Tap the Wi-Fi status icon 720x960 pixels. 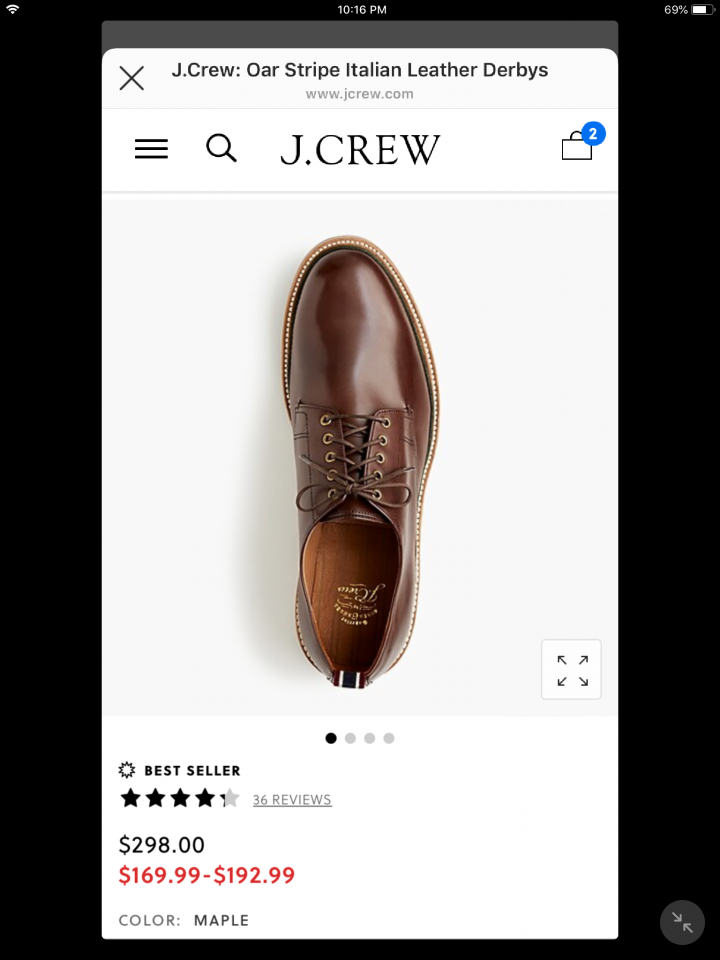(13, 10)
